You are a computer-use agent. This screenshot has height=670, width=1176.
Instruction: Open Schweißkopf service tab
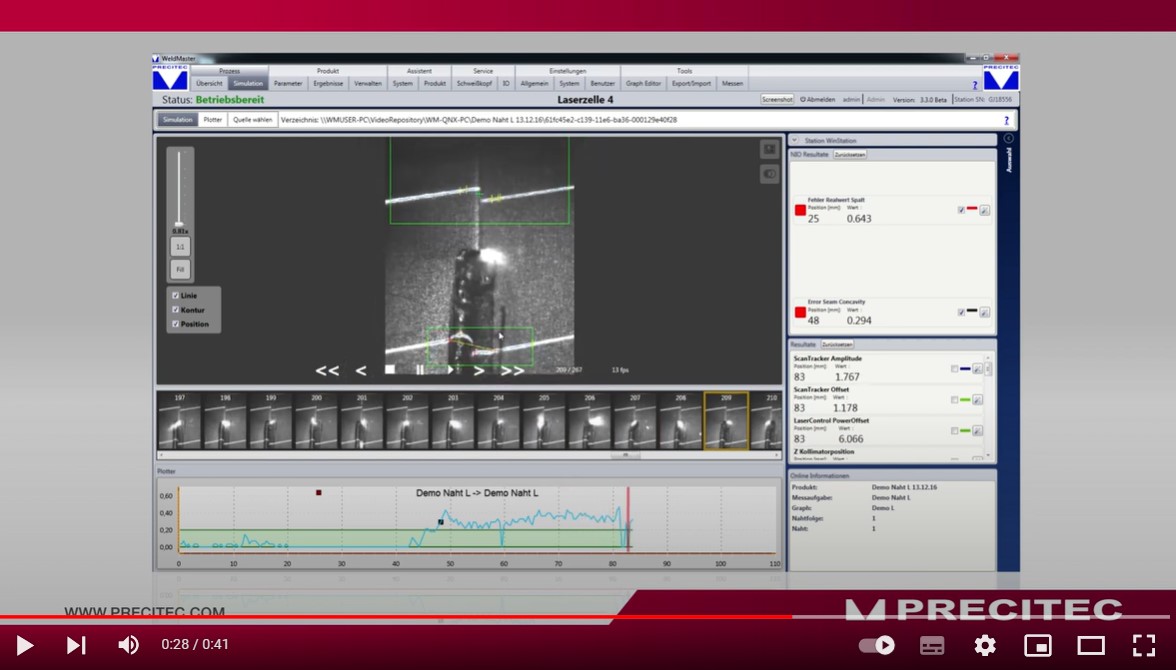click(475, 83)
